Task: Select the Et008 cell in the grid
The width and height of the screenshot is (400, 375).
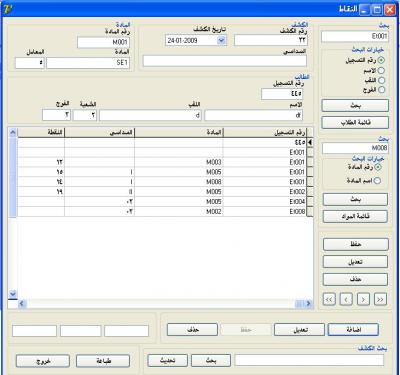Action: [x=265, y=212]
